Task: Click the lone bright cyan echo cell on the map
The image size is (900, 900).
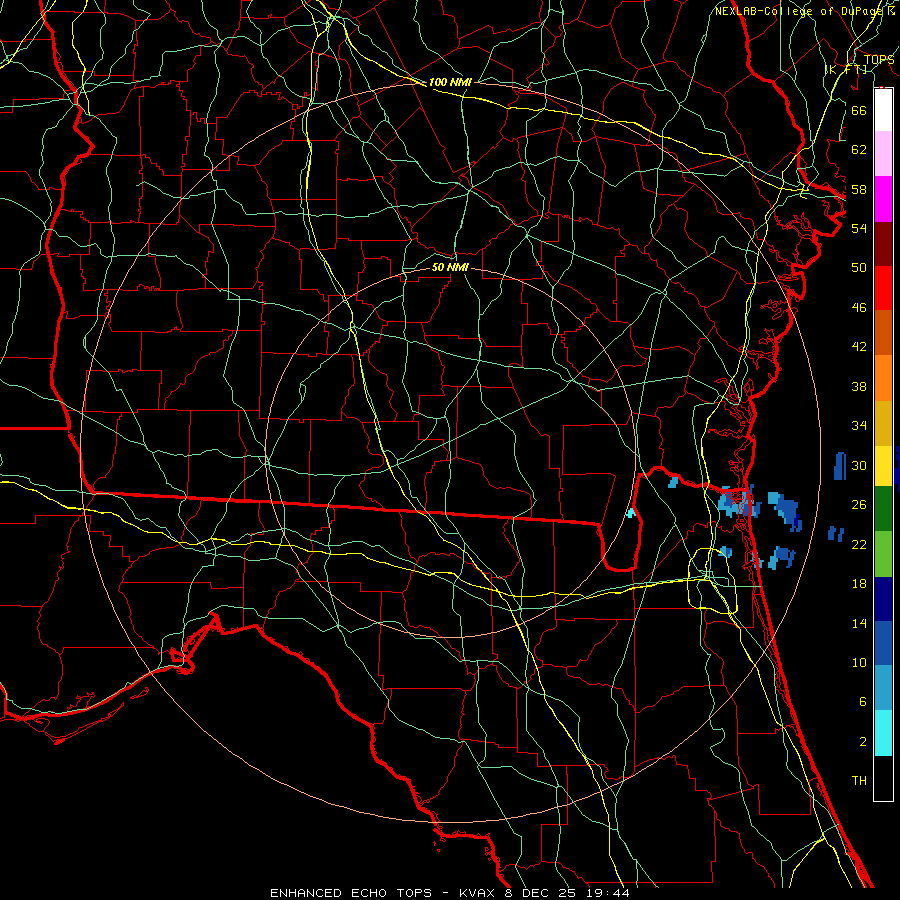Action: 631,513
